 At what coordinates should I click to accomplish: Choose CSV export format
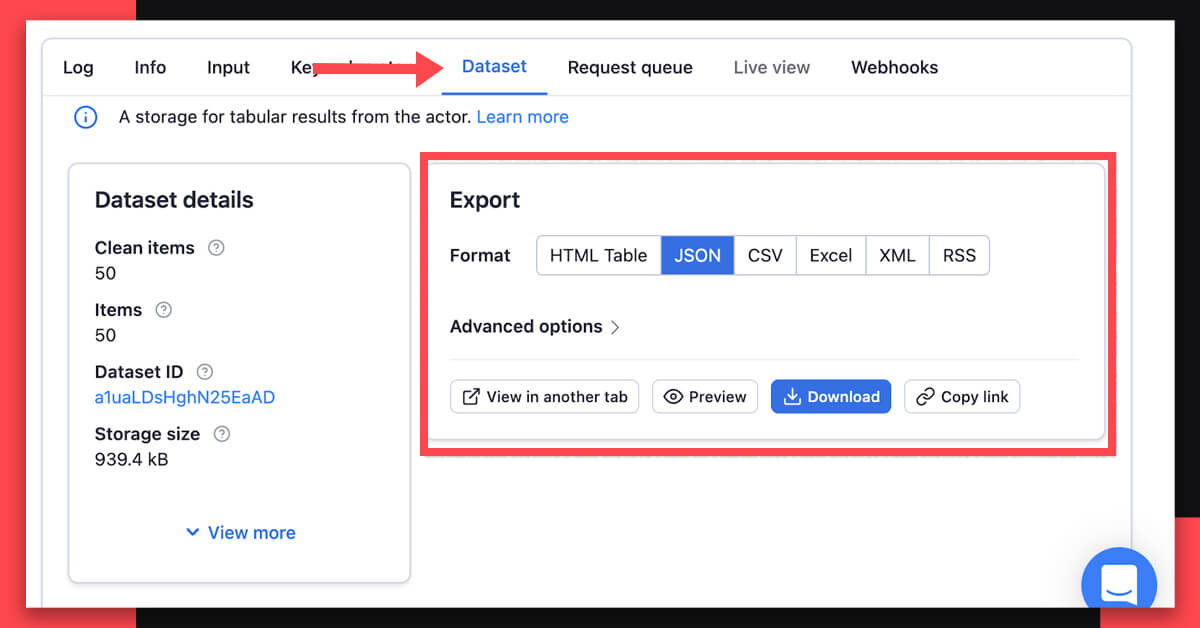click(765, 255)
